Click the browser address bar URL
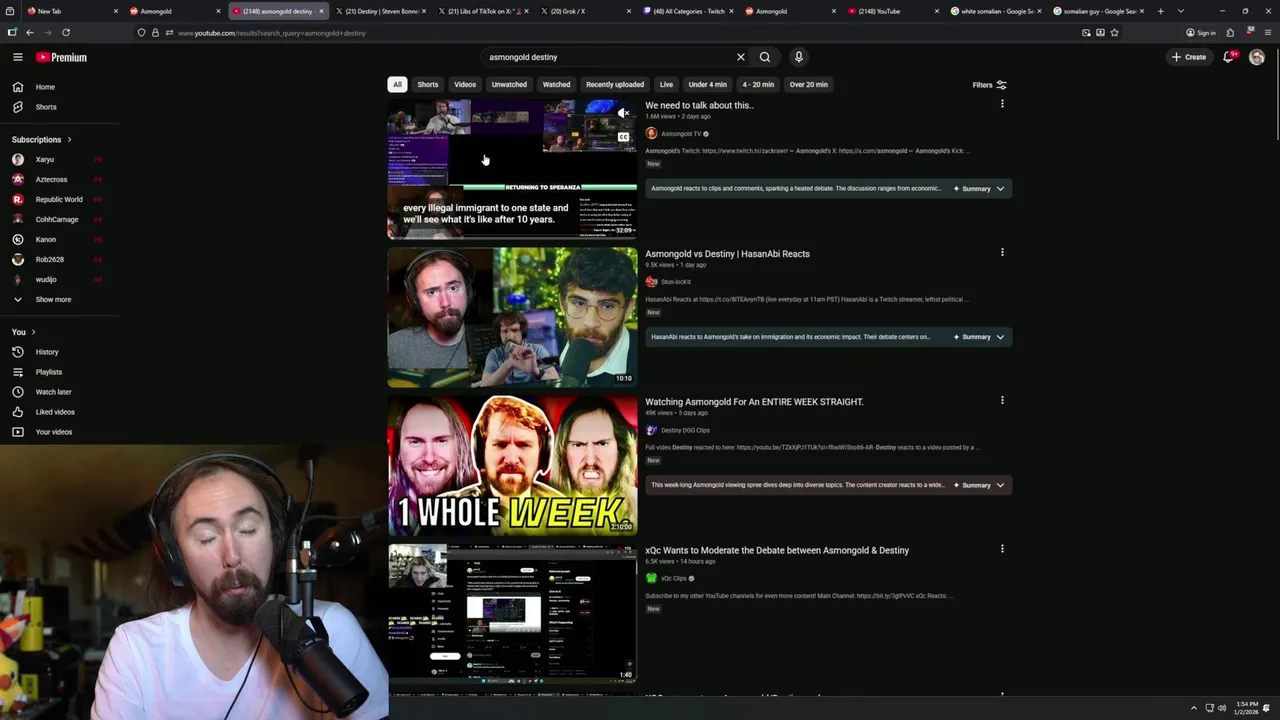 [272, 33]
